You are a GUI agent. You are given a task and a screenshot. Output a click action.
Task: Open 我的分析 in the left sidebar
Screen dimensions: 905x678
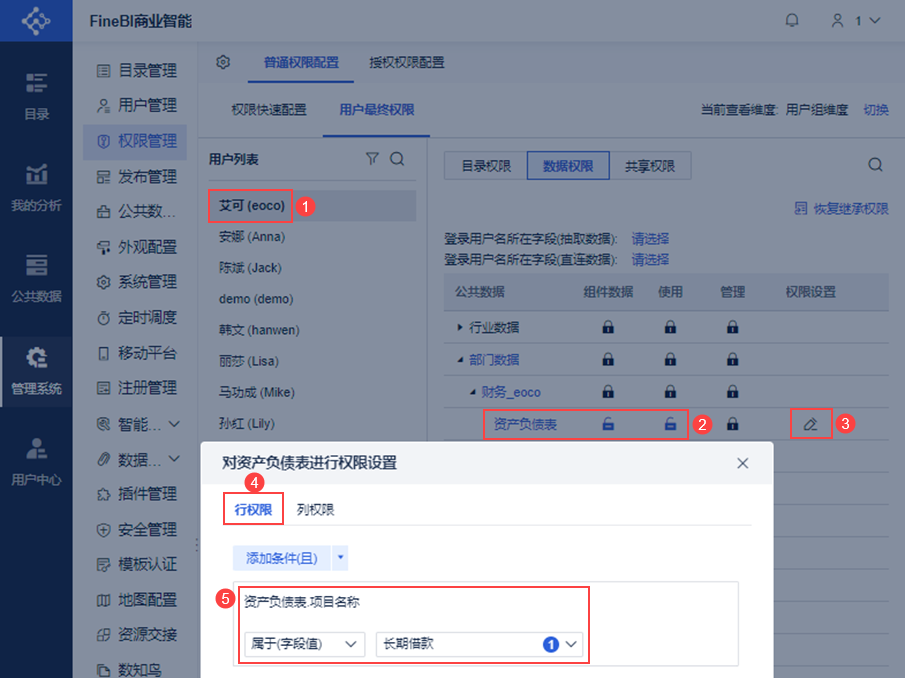(36, 188)
